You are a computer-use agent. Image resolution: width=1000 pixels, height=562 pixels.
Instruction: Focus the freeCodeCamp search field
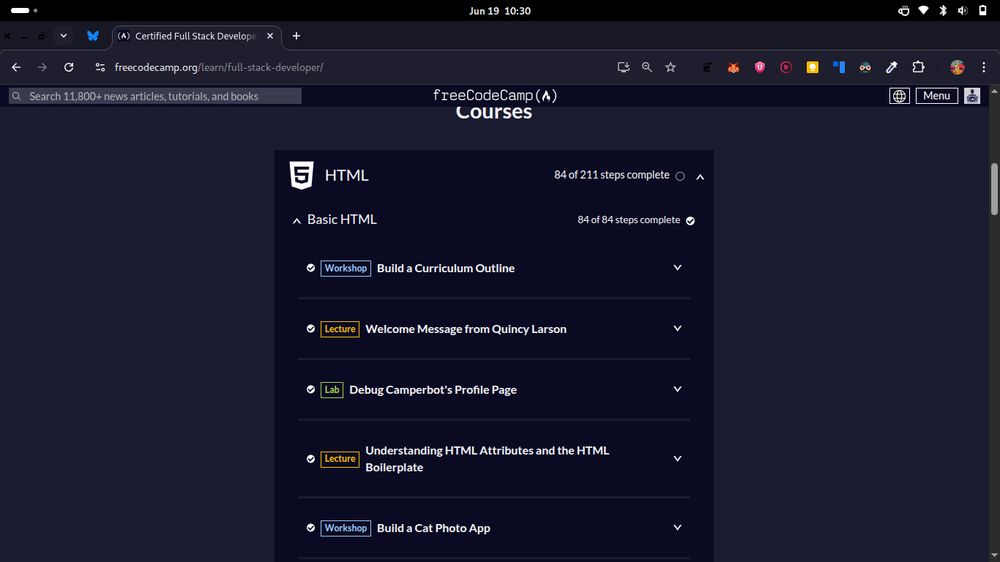[155, 96]
